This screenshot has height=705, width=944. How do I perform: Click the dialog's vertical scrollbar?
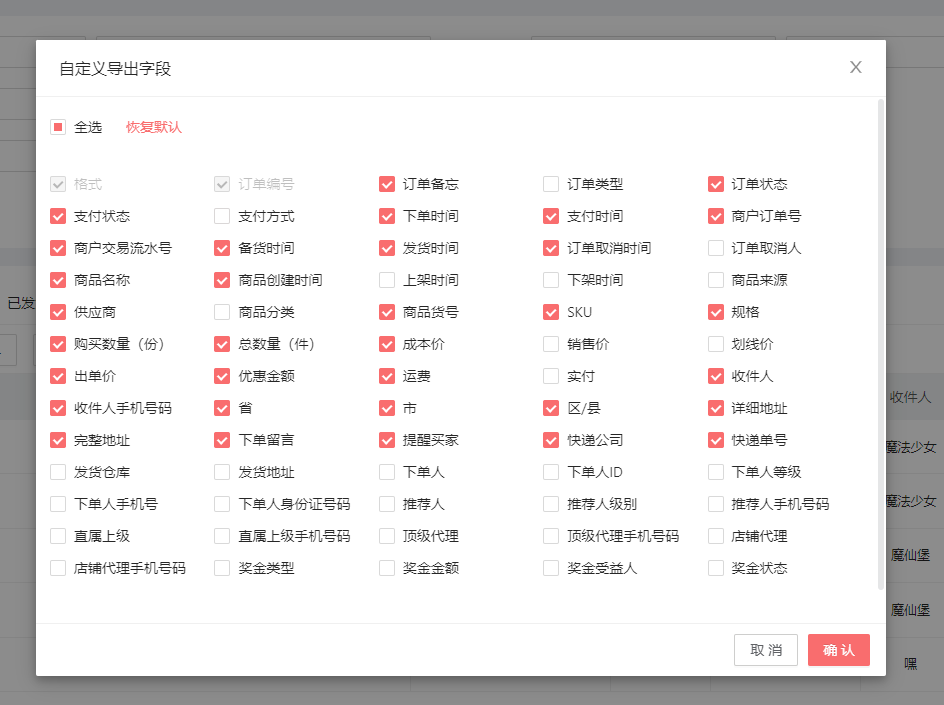click(880, 340)
